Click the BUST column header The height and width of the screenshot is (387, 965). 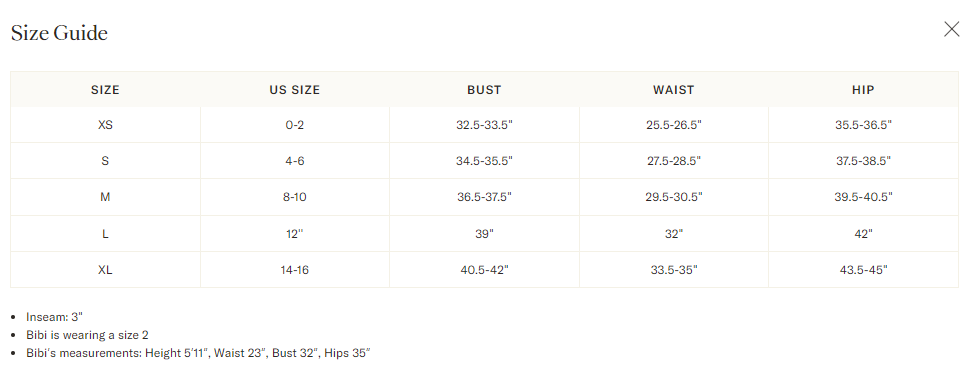tap(484, 90)
